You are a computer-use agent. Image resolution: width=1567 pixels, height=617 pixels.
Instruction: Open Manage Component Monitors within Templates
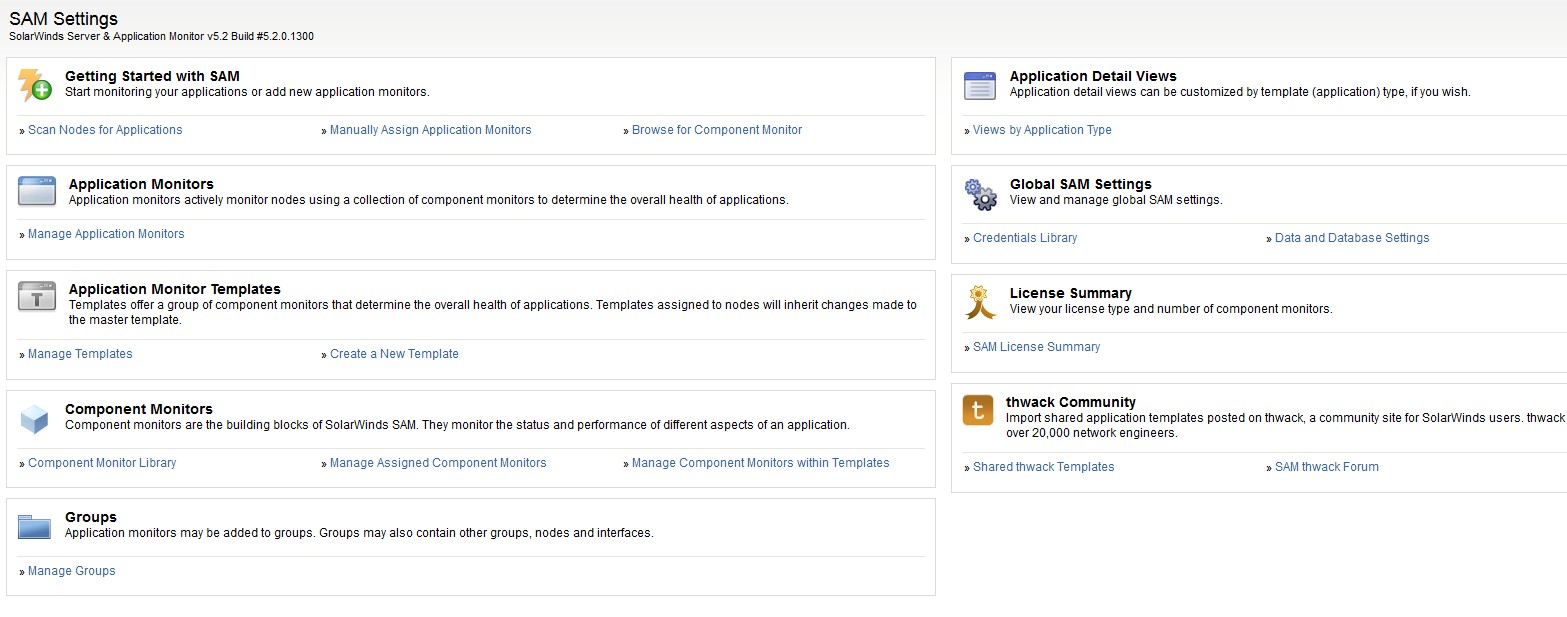click(x=761, y=463)
